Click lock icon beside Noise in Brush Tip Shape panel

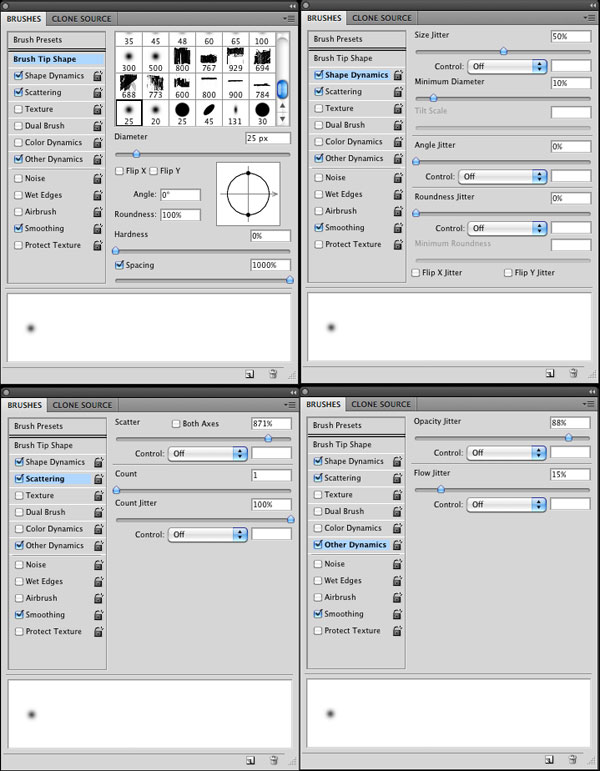pos(98,178)
